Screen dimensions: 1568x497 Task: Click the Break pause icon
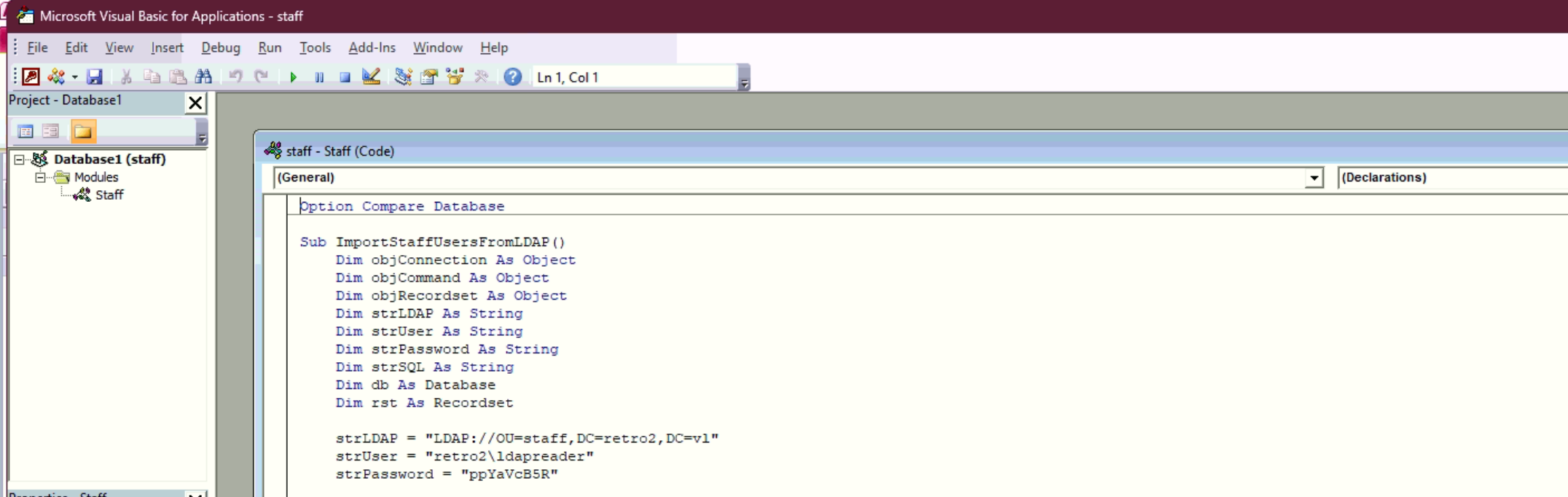point(319,77)
